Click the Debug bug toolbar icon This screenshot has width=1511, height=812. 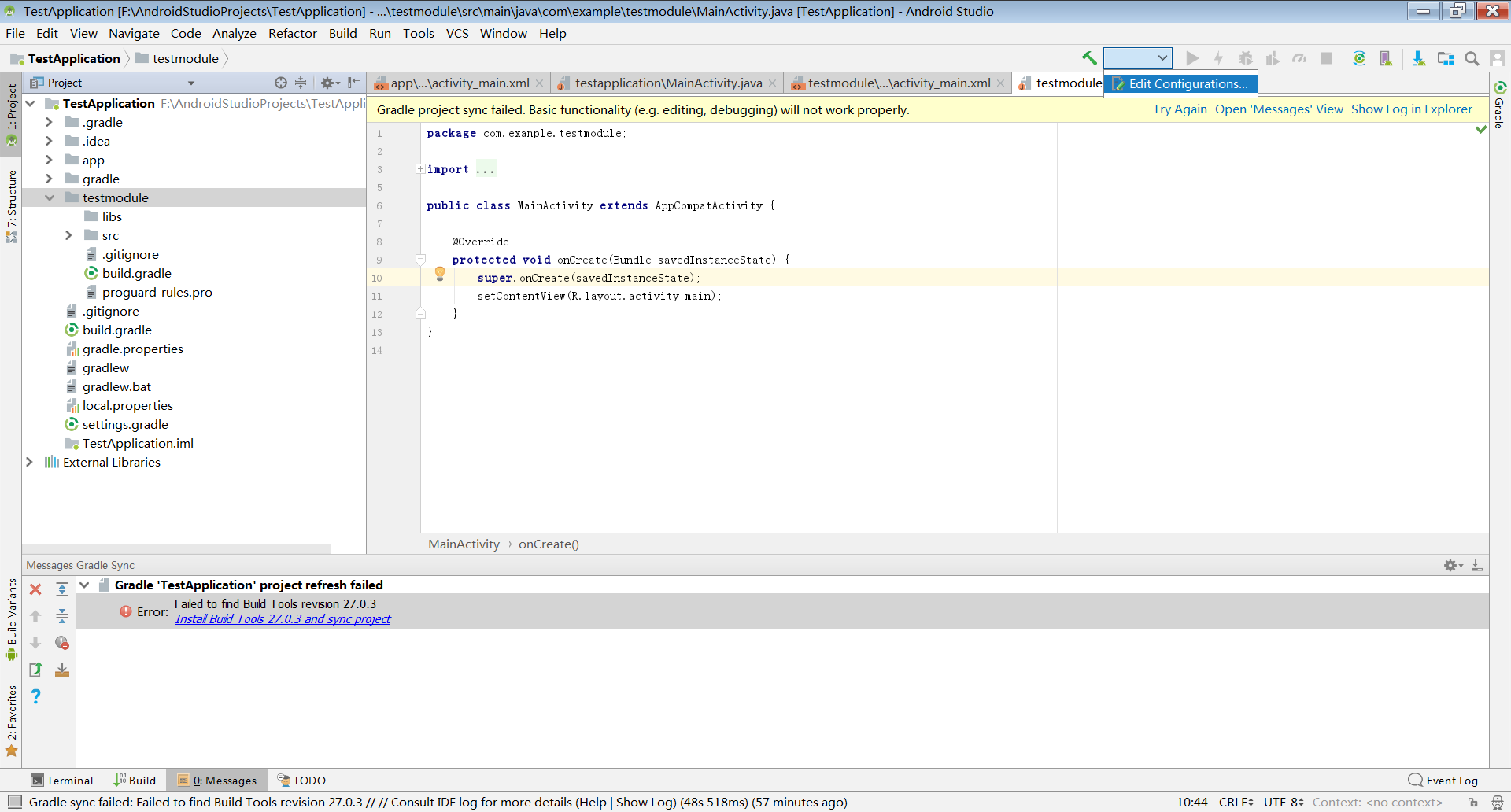[x=1246, y=58]
